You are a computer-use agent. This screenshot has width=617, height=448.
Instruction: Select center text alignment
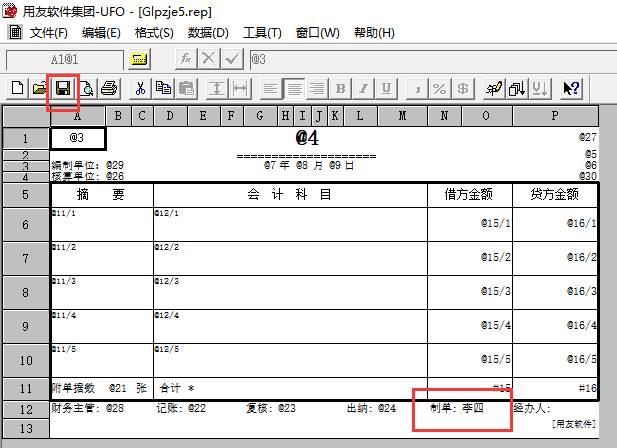tap(293, 89)
